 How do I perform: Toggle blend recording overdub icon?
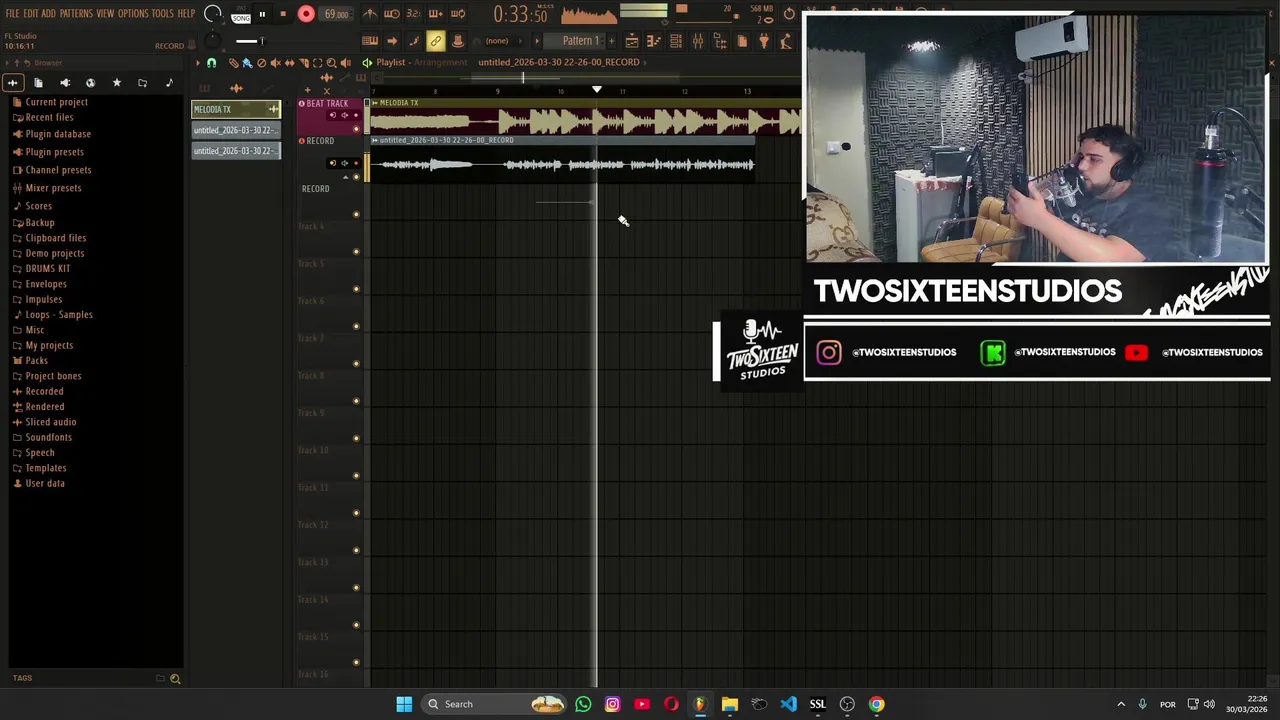435,14
